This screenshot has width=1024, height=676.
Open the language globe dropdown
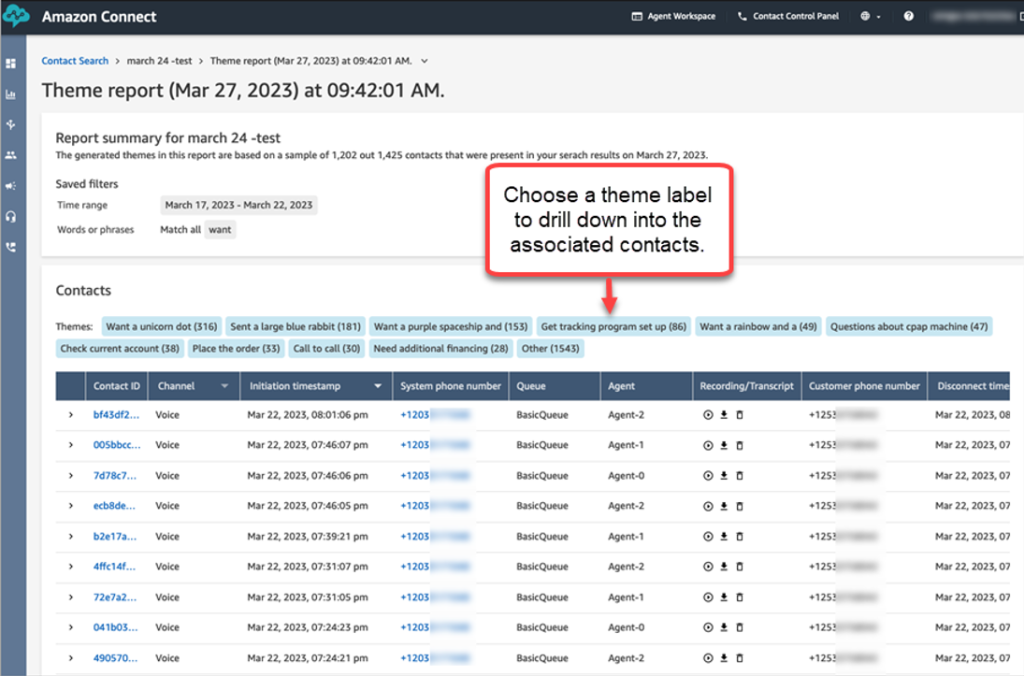(x=870, y=16)
